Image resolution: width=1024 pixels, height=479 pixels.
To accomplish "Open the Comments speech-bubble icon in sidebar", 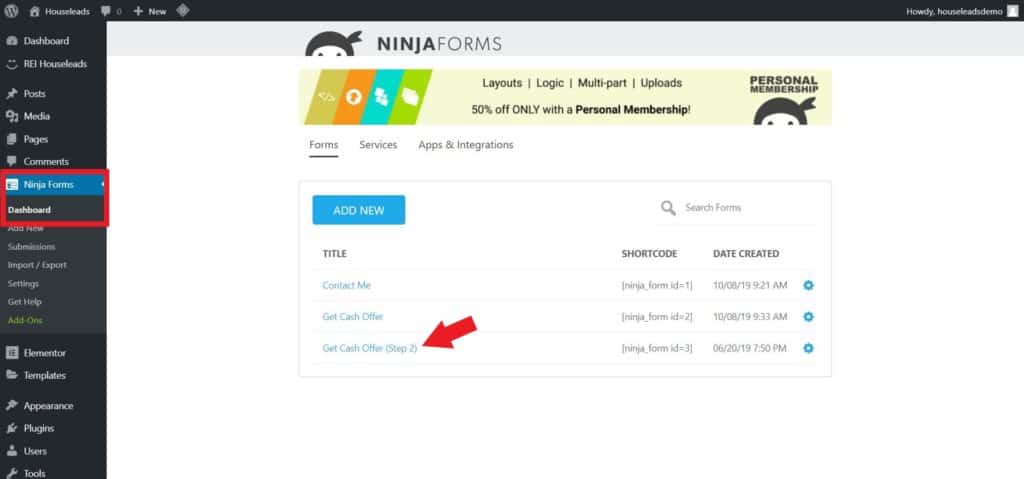I will [12, 161].
